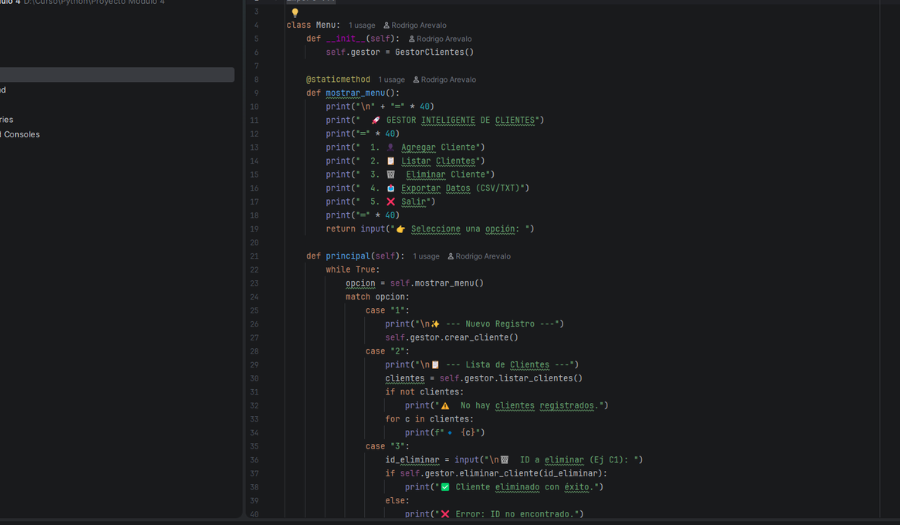900x525 pixels.
Task: Click author icon beside class Menu
Action: coord(387,25)
